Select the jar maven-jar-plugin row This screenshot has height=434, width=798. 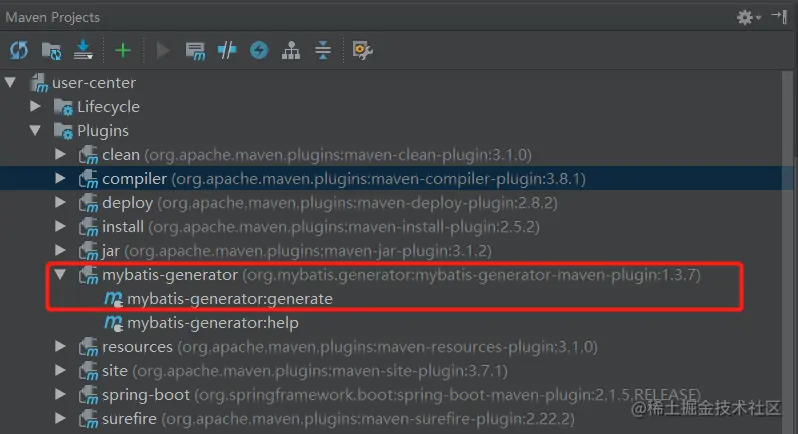(x=297, y=250)
